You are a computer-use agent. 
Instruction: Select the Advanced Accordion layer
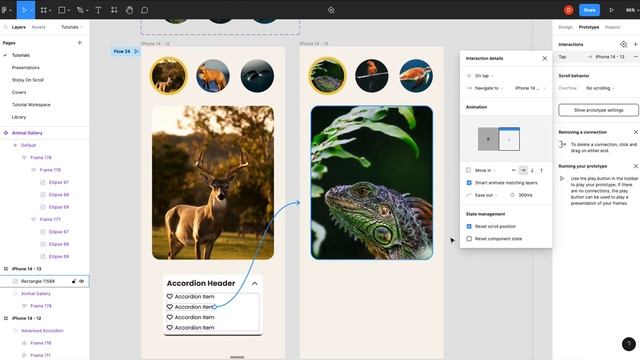pyautogui.click(x=42, y=331)
